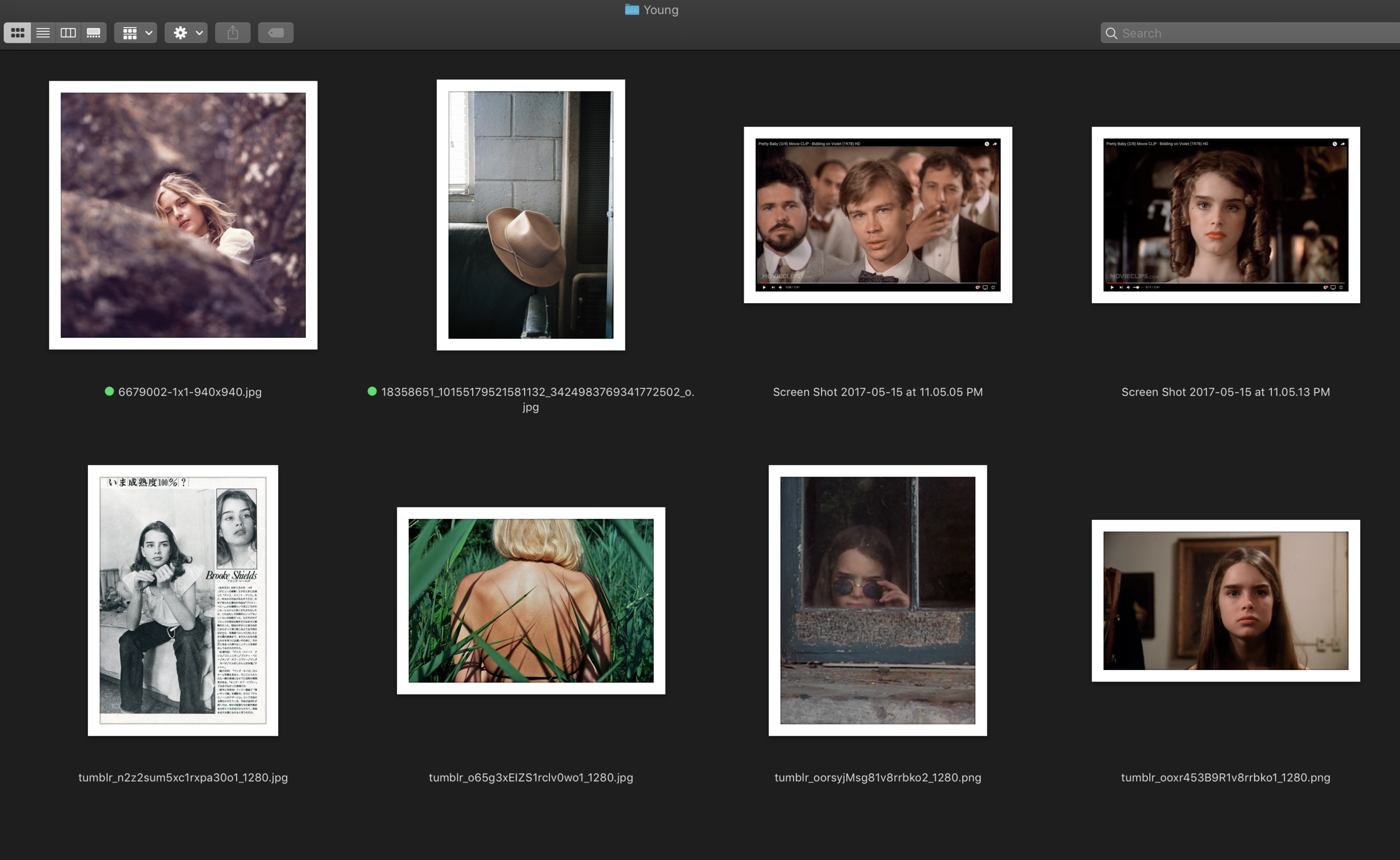This screenshot has width=1400, height=860.
Task: Switch to icon view
Action: click(x=17, y=33)
